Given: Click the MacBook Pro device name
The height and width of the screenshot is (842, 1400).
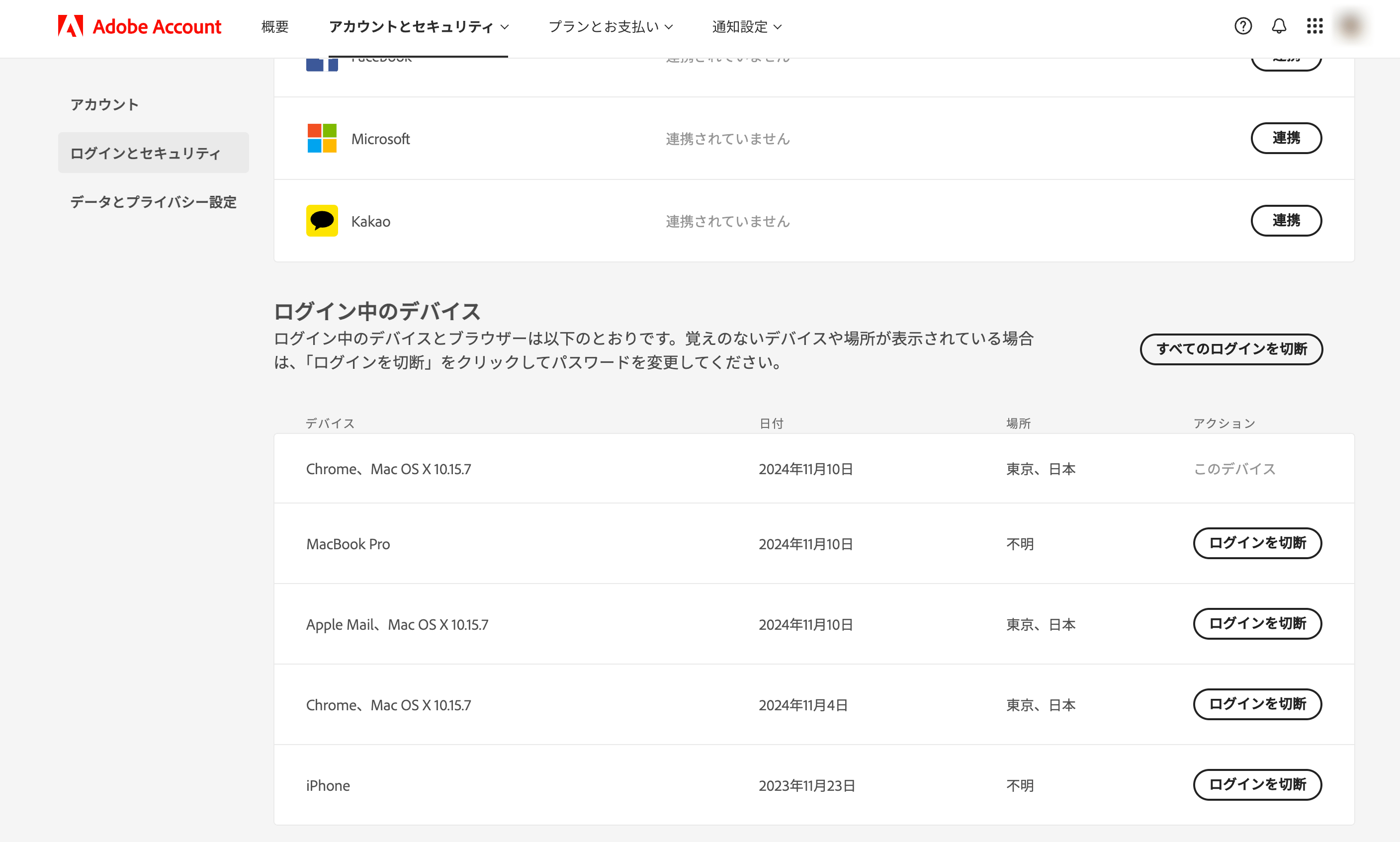Looking at the screenshot, I should [348, 544].
